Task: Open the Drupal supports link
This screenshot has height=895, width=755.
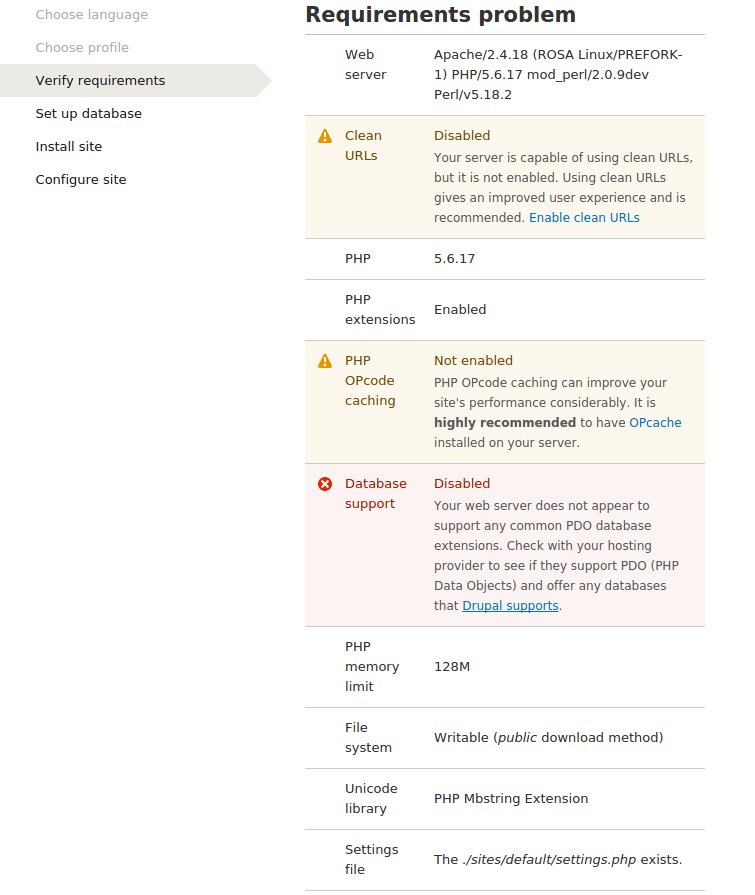Action: coord(510,605)
